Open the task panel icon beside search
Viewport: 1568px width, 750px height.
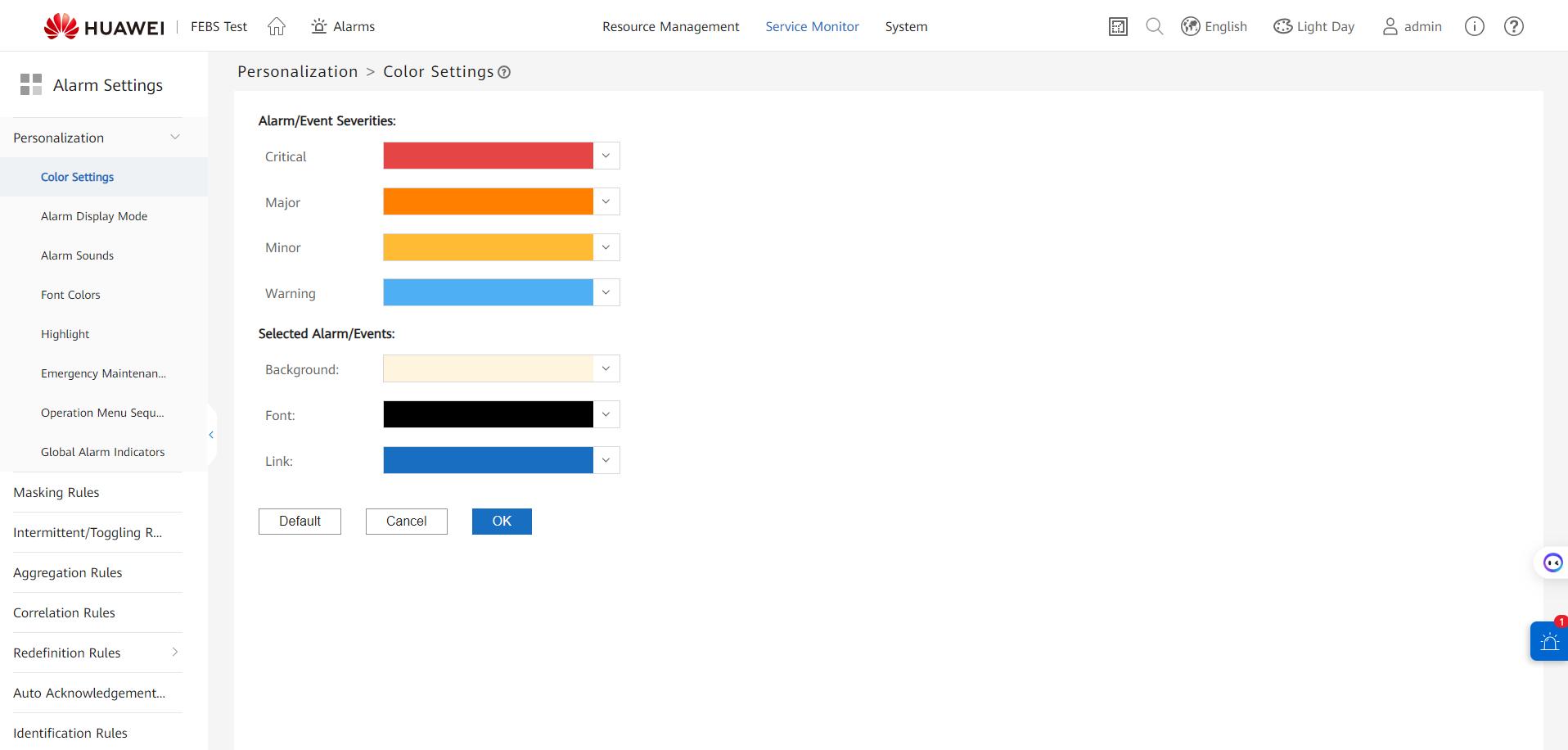[x=1118, y=27]
